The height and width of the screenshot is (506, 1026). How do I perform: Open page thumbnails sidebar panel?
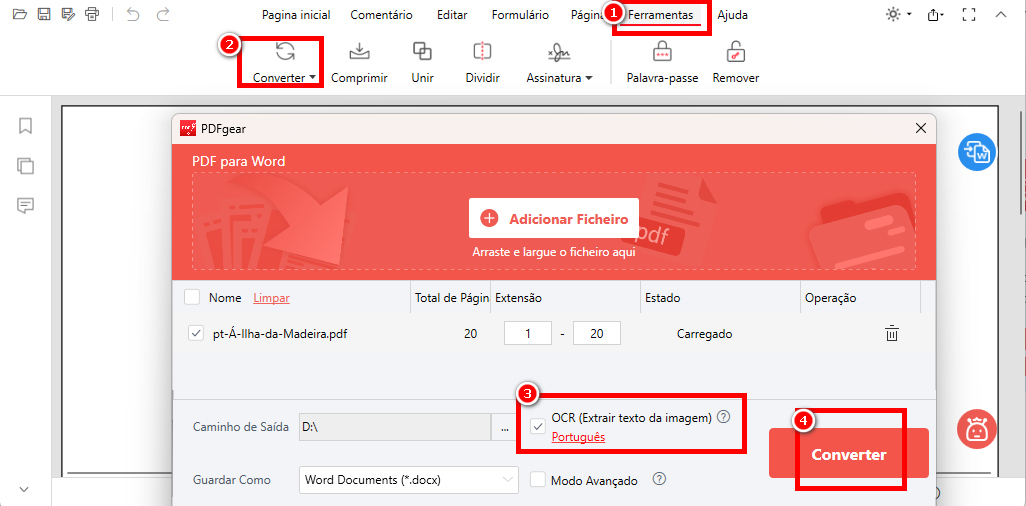point(26,166)
